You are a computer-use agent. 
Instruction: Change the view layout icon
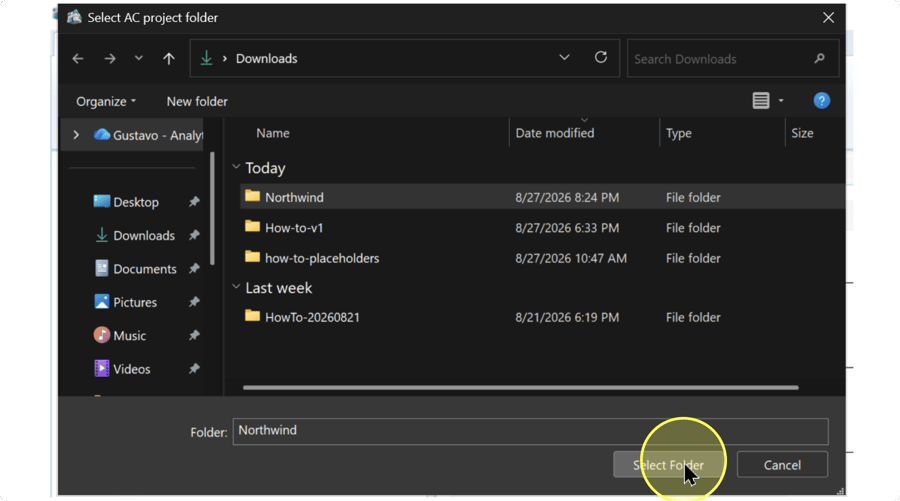(x=761, y=100)
